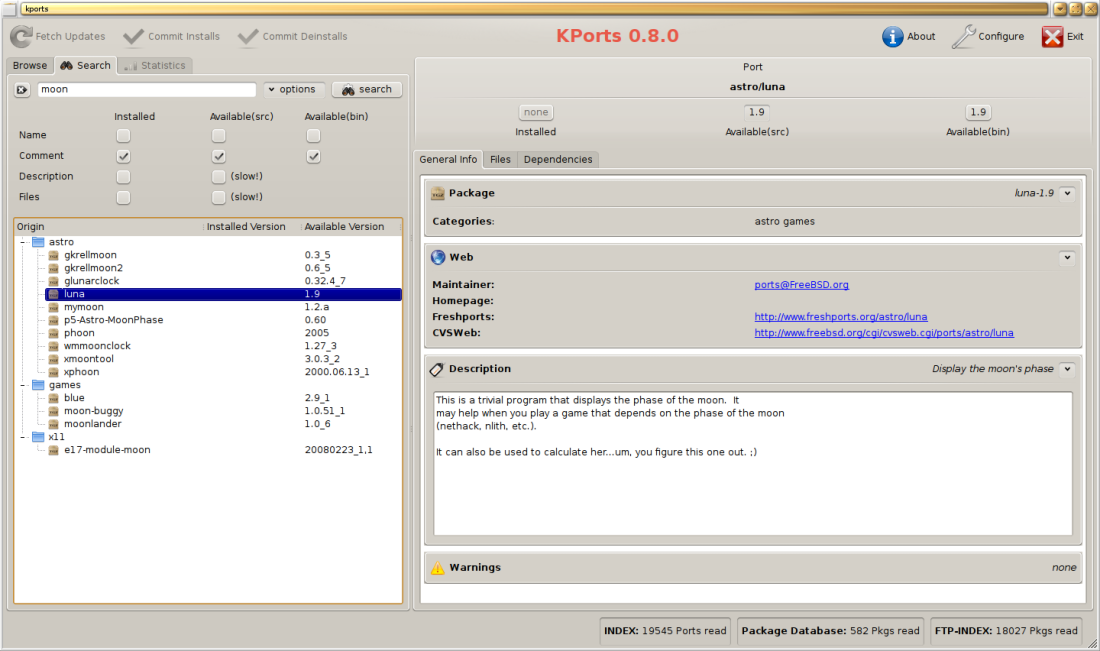Click the Available(bin) 1.9 version button
The image size is (1100, 651).
point(978,112)
